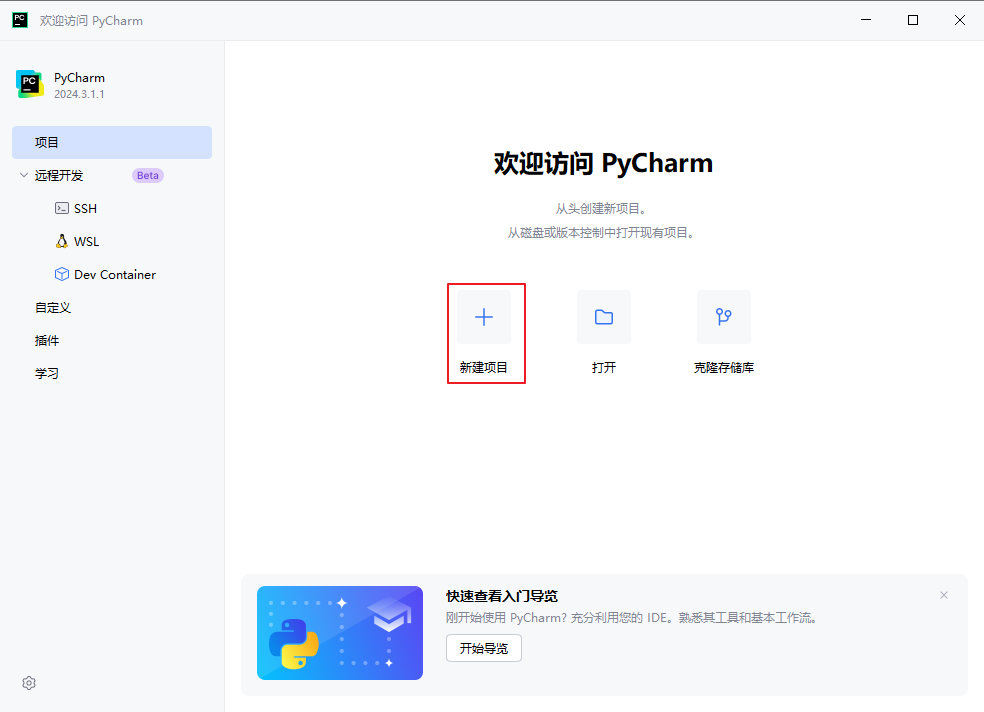Close the PyCharm welcome window
The width and height of the screenshot is (984, 712).
pyautogui.click(x=960, y=20)
